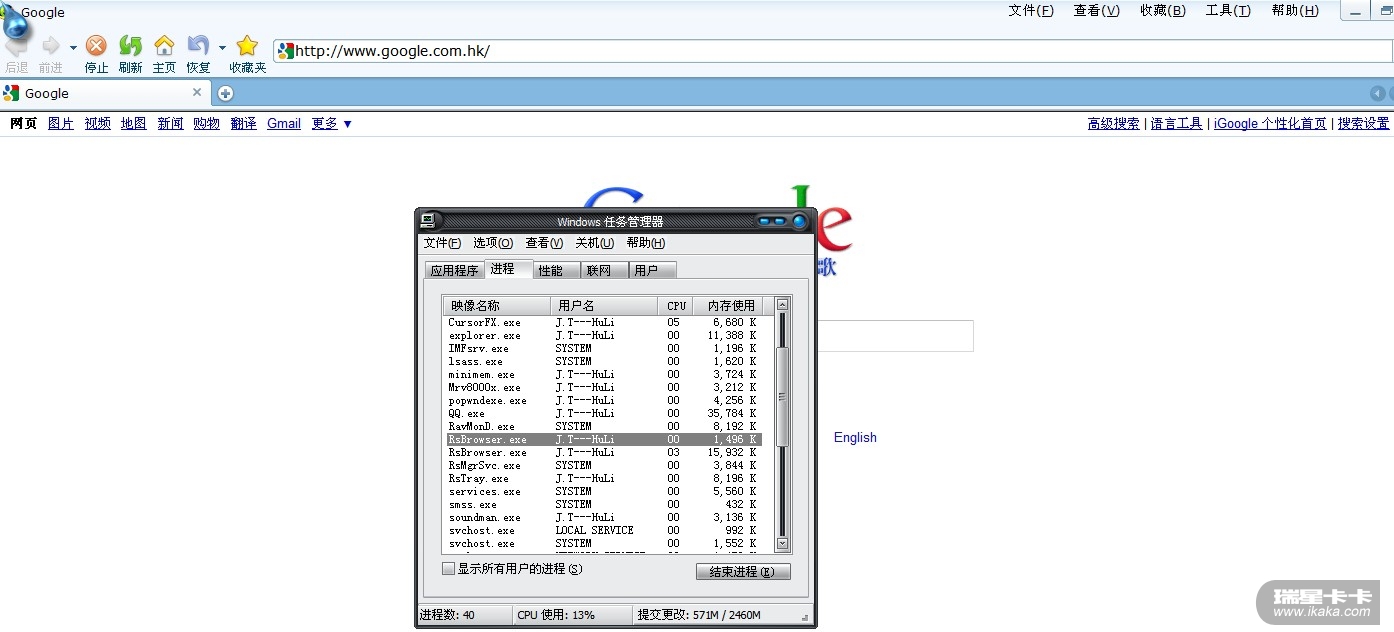Click the 结束进程 button
The height and width of the screenshot is (632, 1394).
tap(743, 572)
